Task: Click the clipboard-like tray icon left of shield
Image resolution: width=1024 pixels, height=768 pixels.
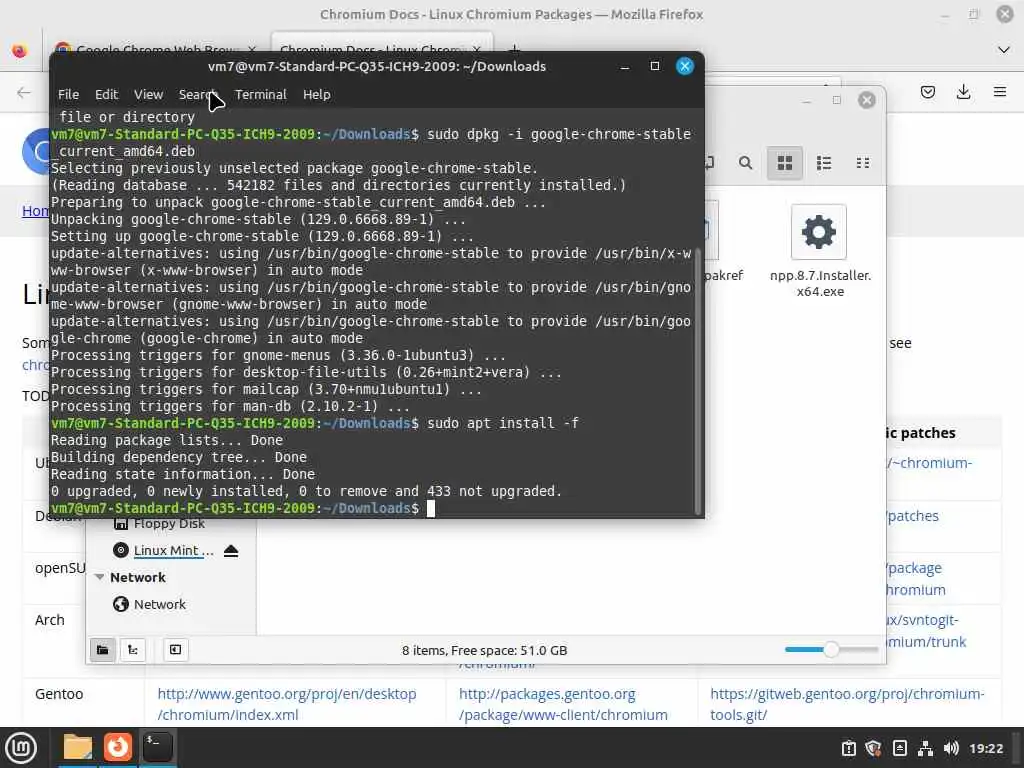Action: (x=848, y=748)
